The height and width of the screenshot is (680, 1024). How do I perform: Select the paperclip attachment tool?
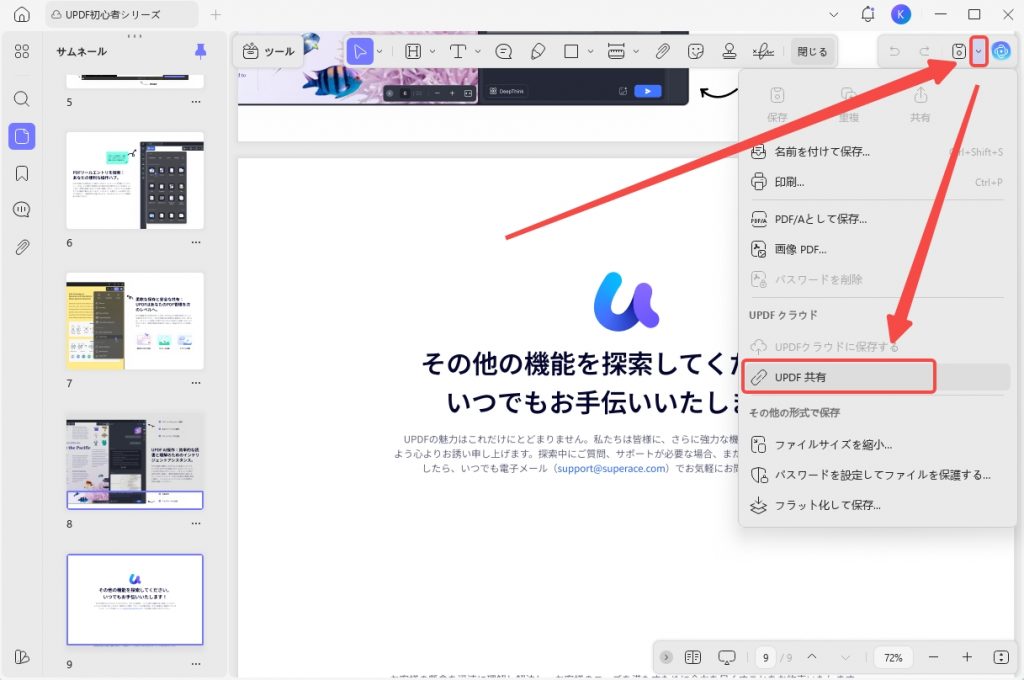662,52
